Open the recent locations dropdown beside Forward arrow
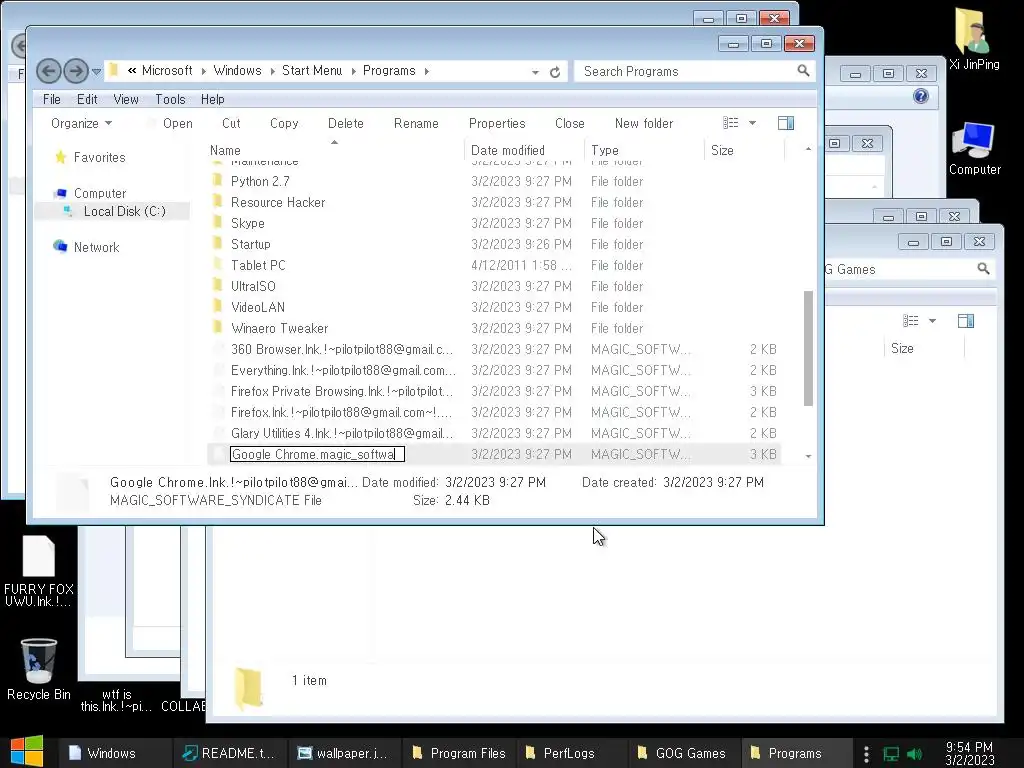The height and width of the screenshot is (768, 1024). [x=96, y=71]
